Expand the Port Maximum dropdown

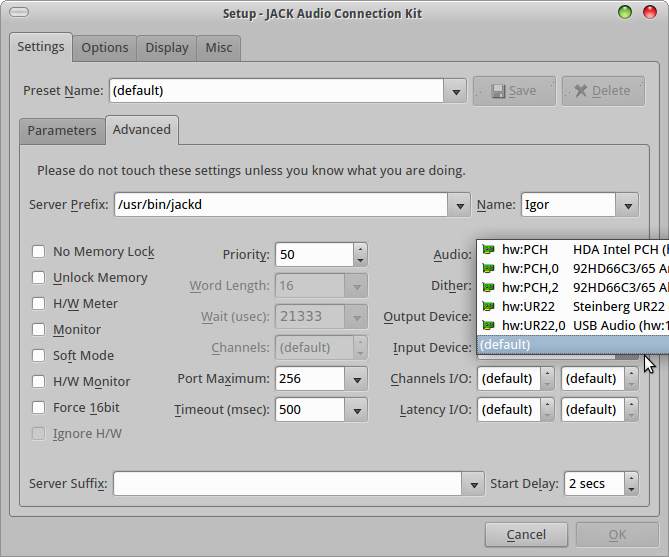coord(357,379)
